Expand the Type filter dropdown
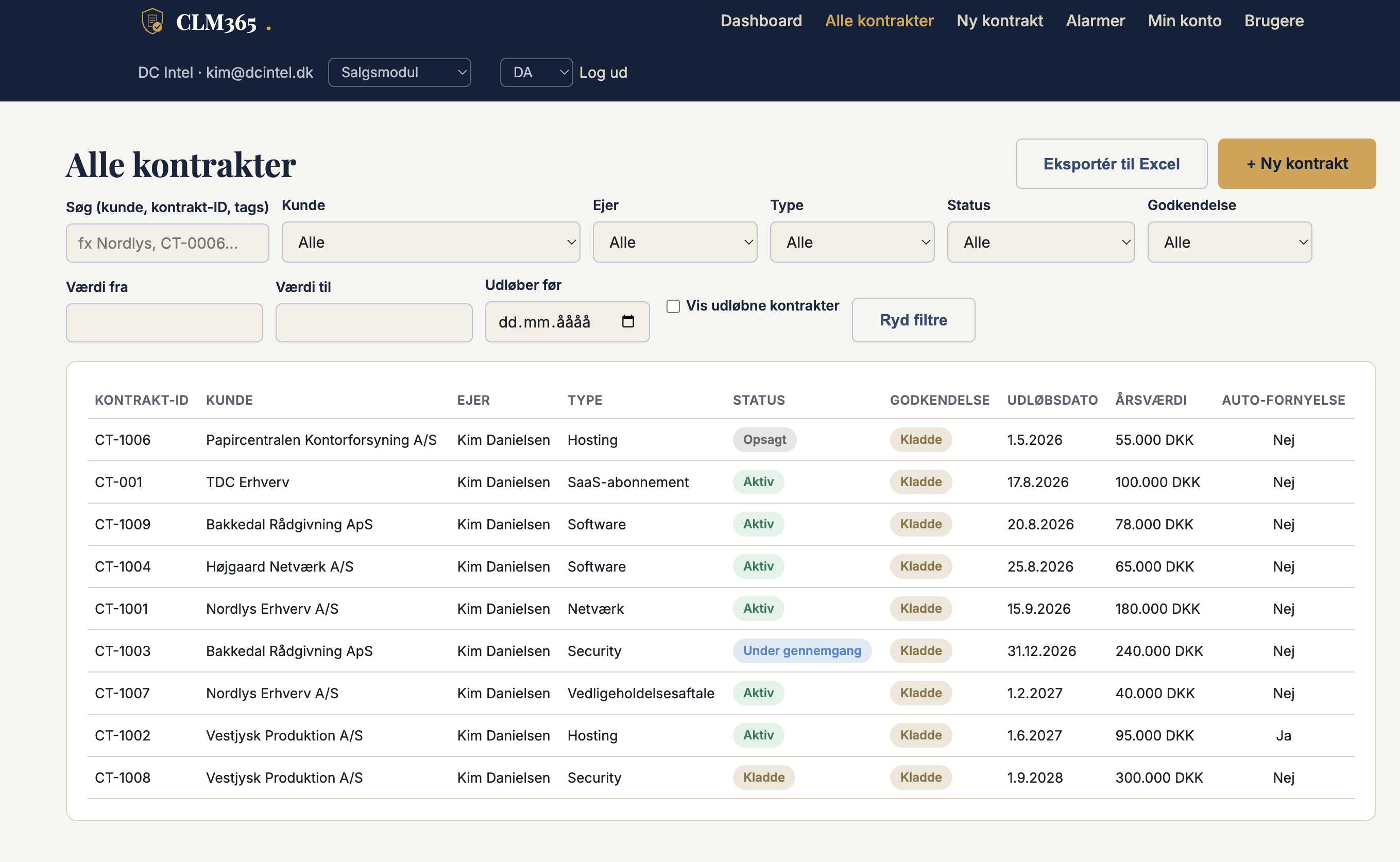1400x862 pixels. point(852,243)
